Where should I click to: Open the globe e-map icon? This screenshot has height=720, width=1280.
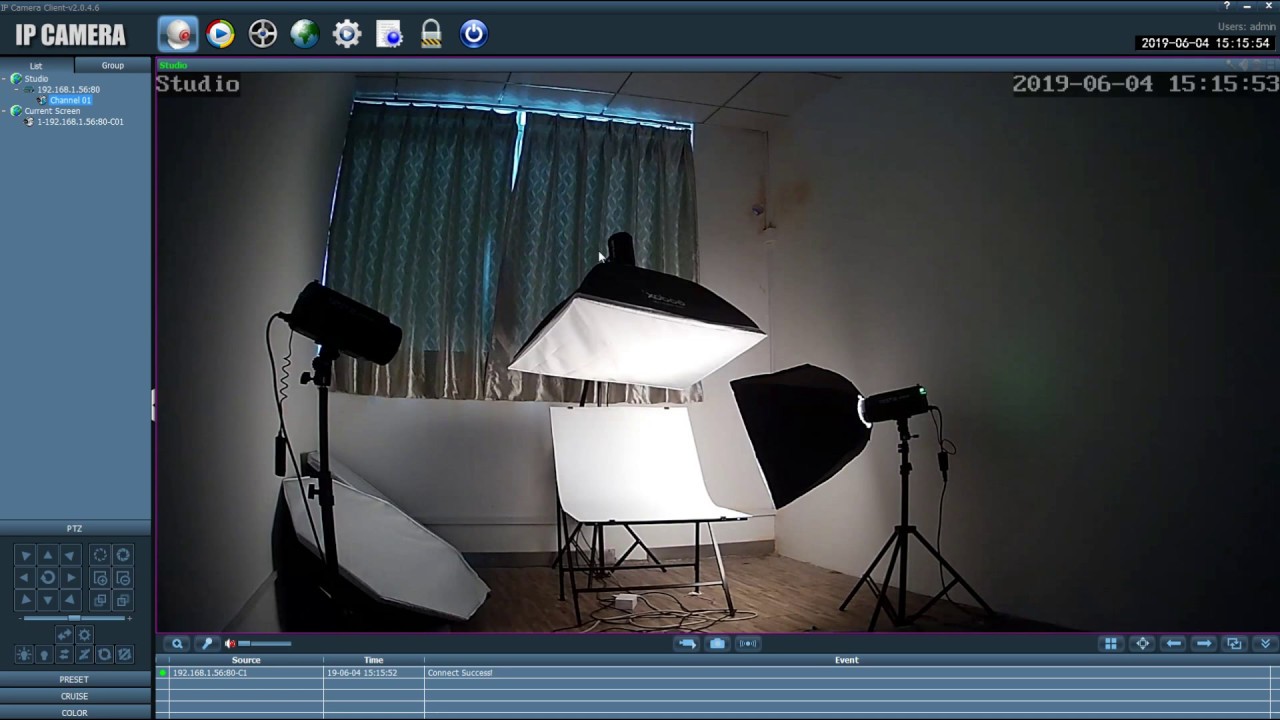(304, 34)
